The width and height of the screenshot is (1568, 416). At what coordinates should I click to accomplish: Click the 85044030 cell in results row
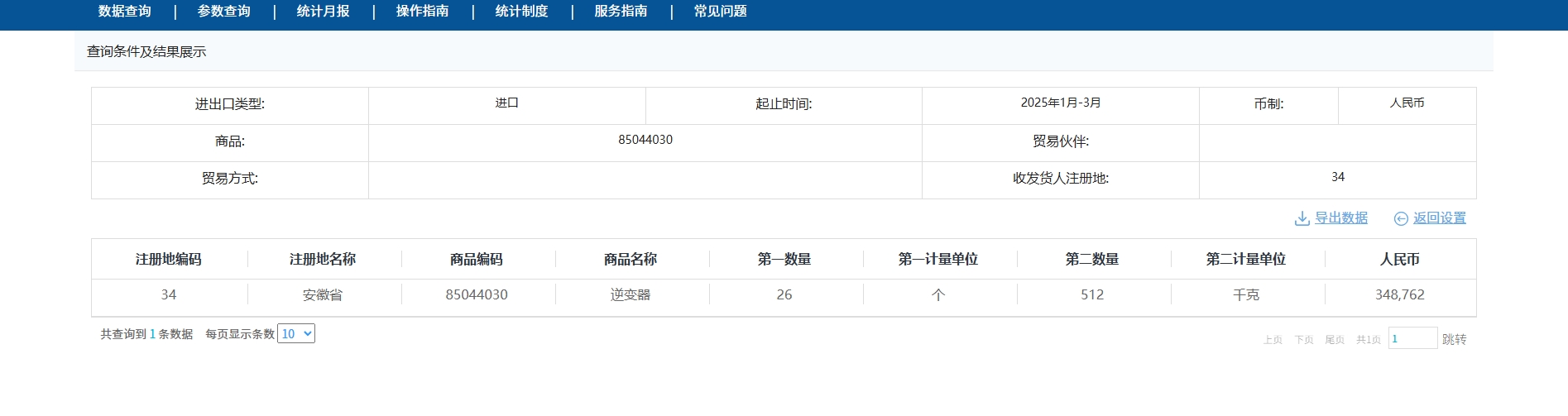477,294
